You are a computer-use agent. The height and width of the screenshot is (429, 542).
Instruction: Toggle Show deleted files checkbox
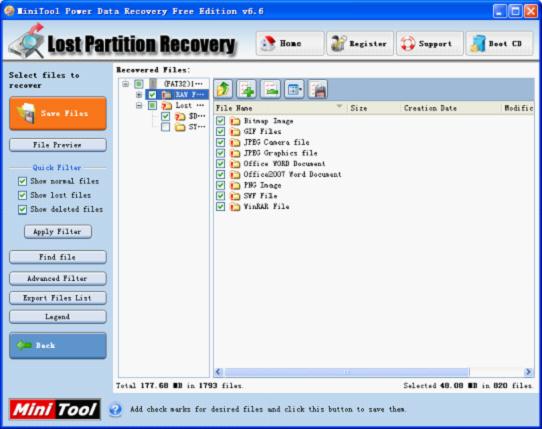(22, 209)
